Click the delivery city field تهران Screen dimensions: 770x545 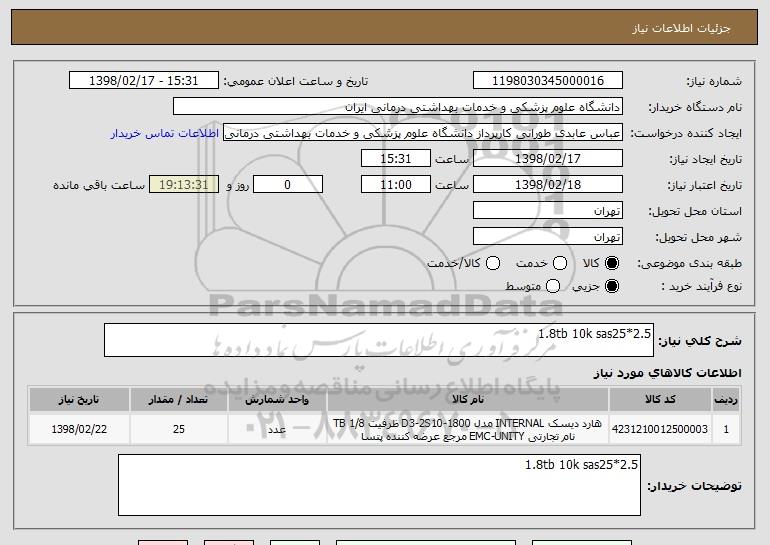[548, 237]
